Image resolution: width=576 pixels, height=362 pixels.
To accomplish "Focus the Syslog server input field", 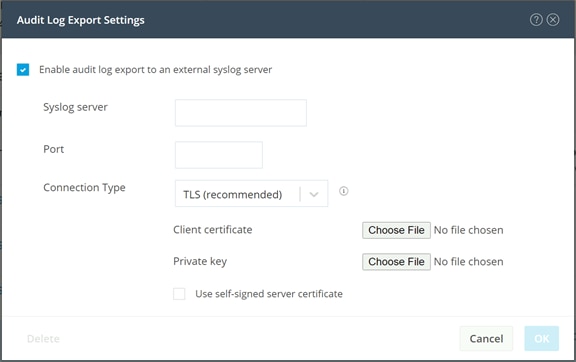I will [241, 113].
